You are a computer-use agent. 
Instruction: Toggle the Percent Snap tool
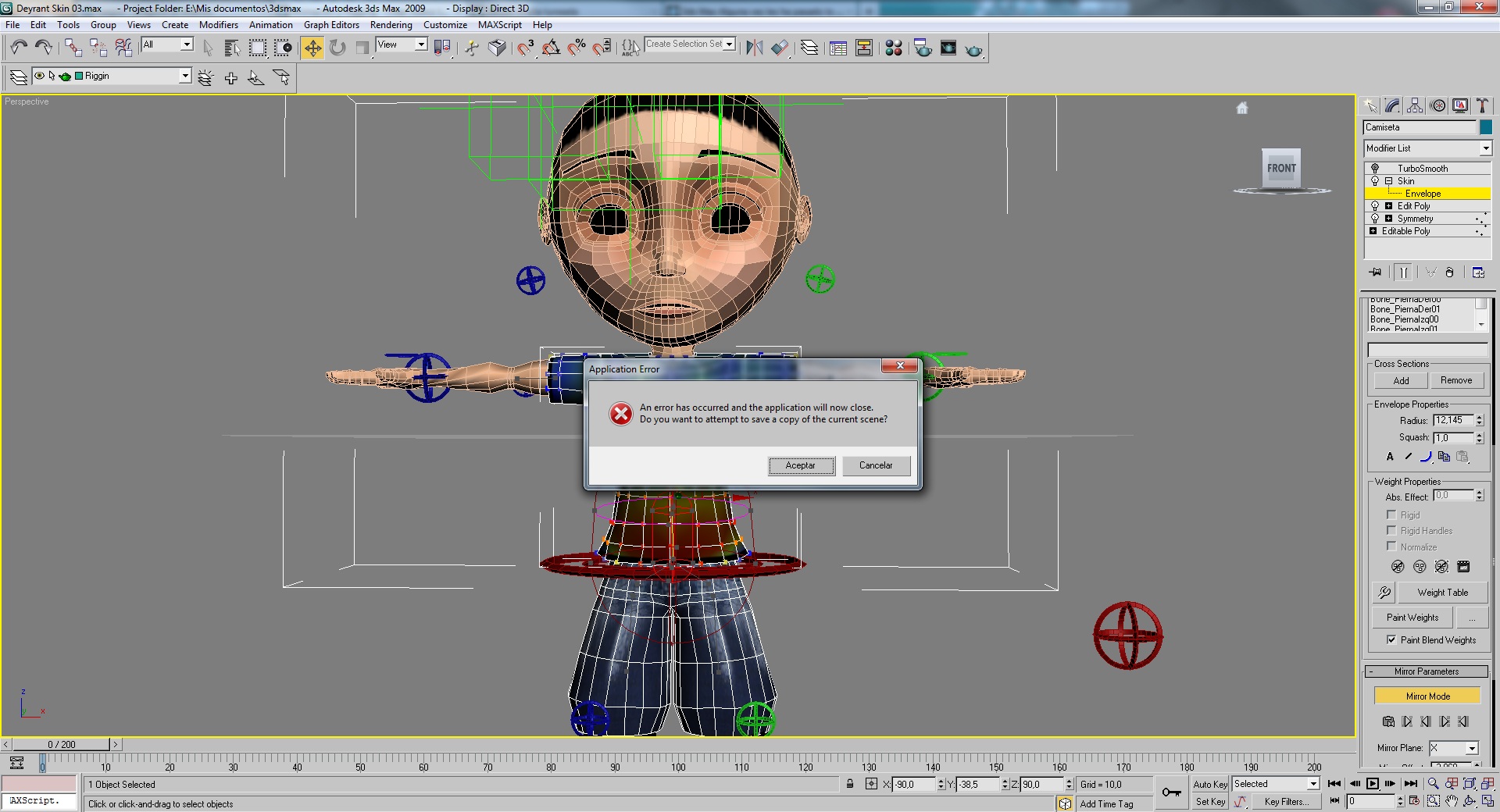577,48
